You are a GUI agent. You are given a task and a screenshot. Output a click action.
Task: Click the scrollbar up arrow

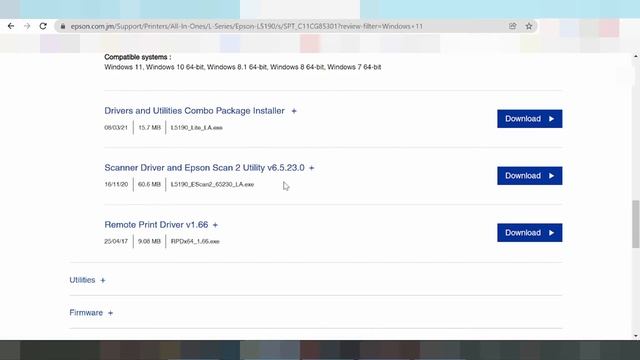tap(636, 56)
